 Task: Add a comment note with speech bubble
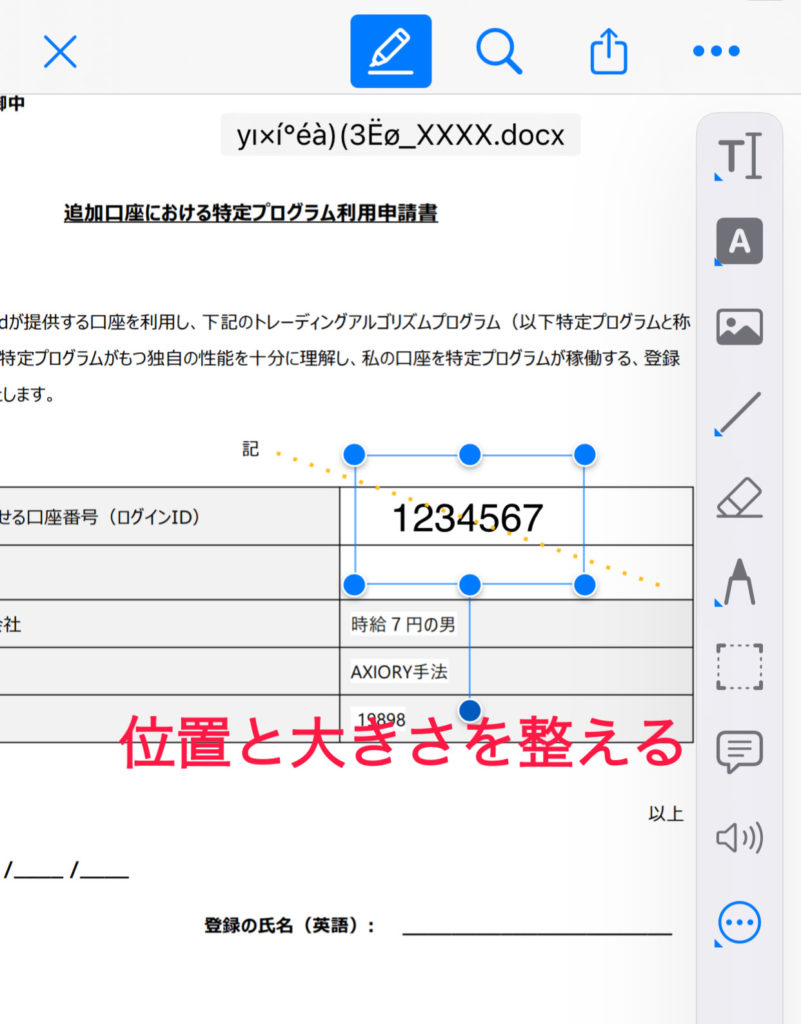coord(740,751)
